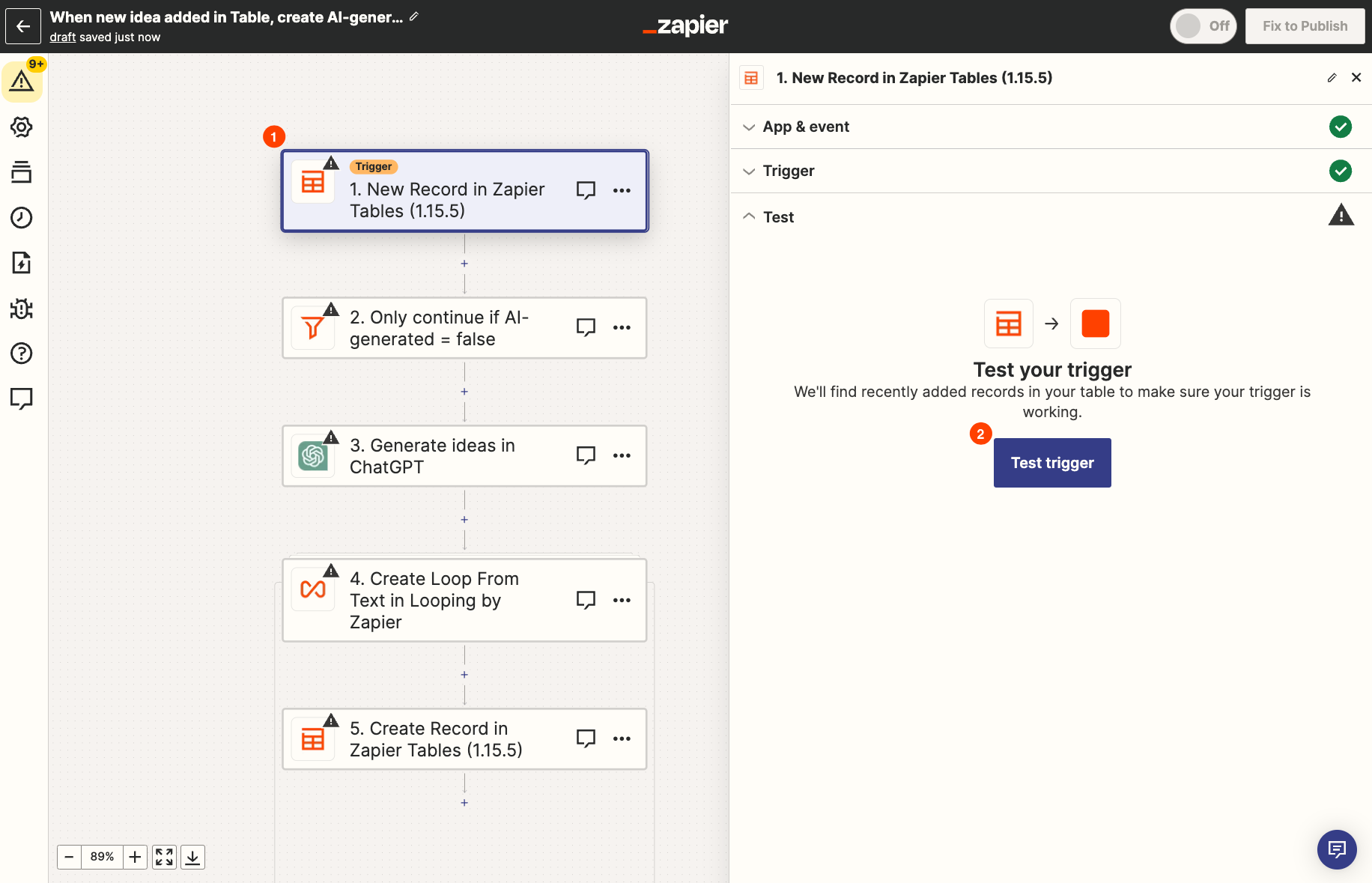Add step after Create Record step 5

pos(464,803)
